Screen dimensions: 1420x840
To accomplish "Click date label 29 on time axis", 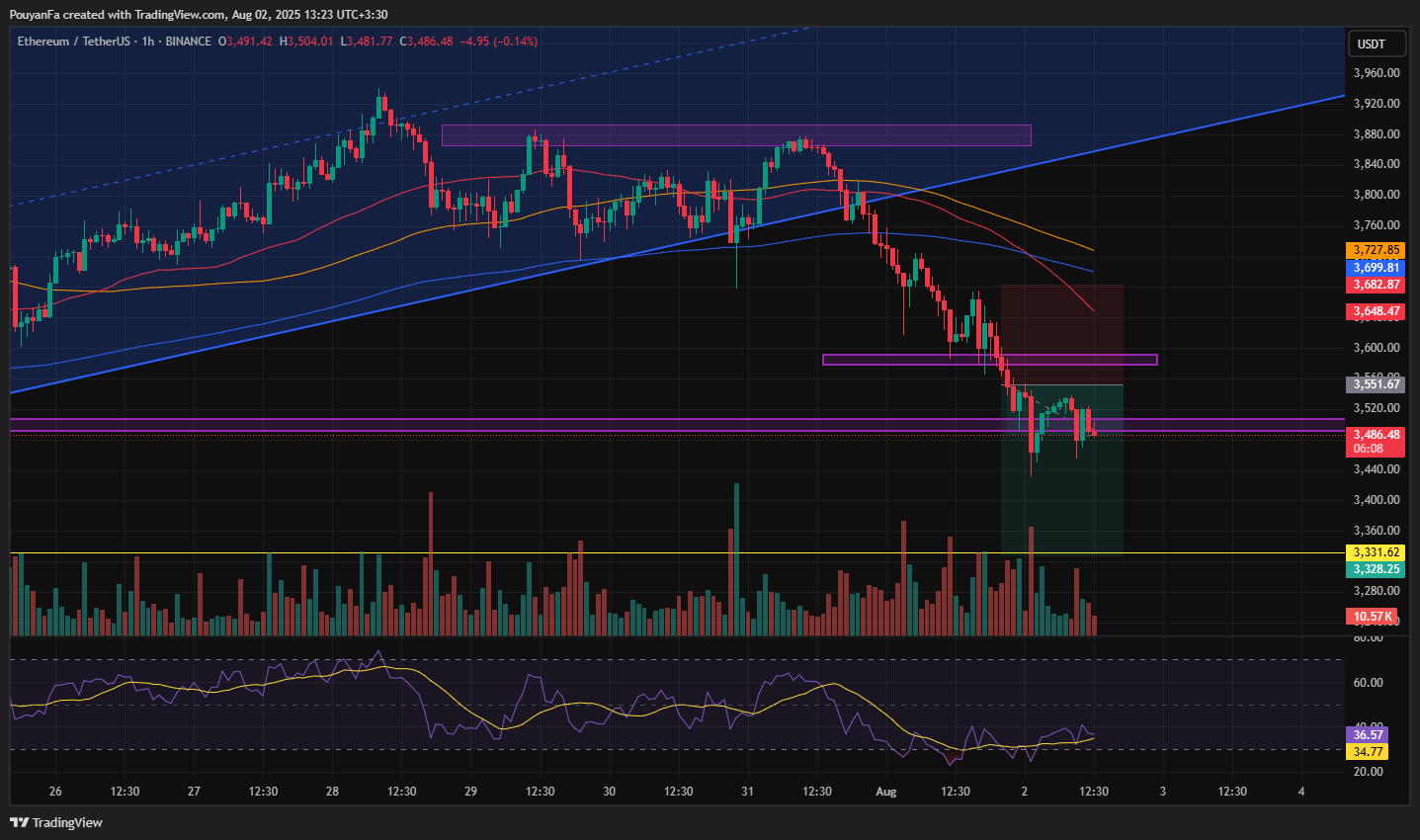I will 470,792.
